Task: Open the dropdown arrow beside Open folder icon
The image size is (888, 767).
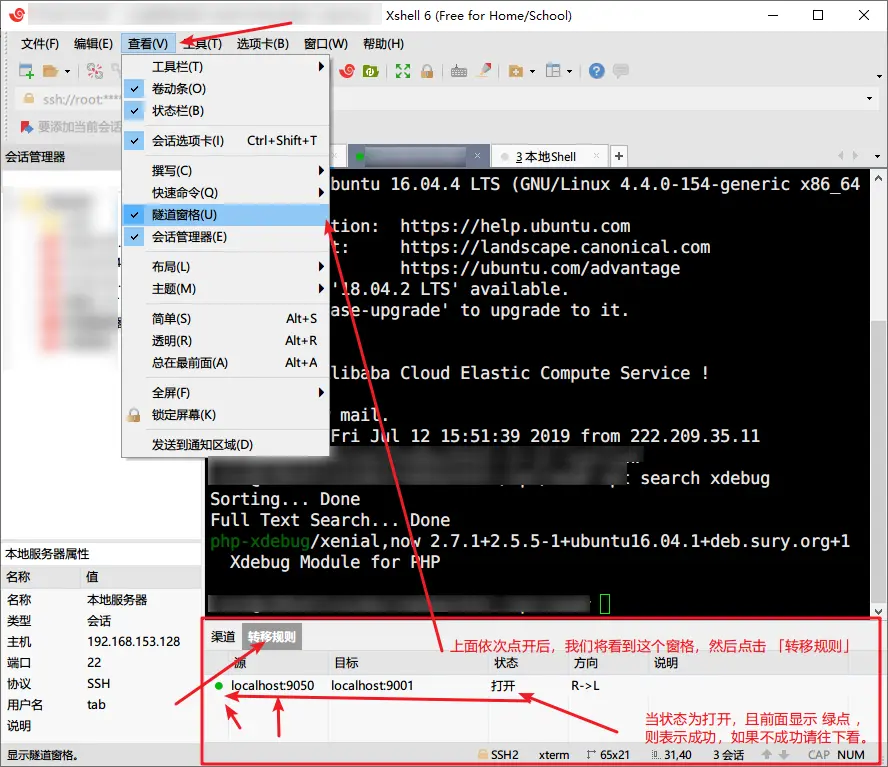Action: [x=67, y=71]
